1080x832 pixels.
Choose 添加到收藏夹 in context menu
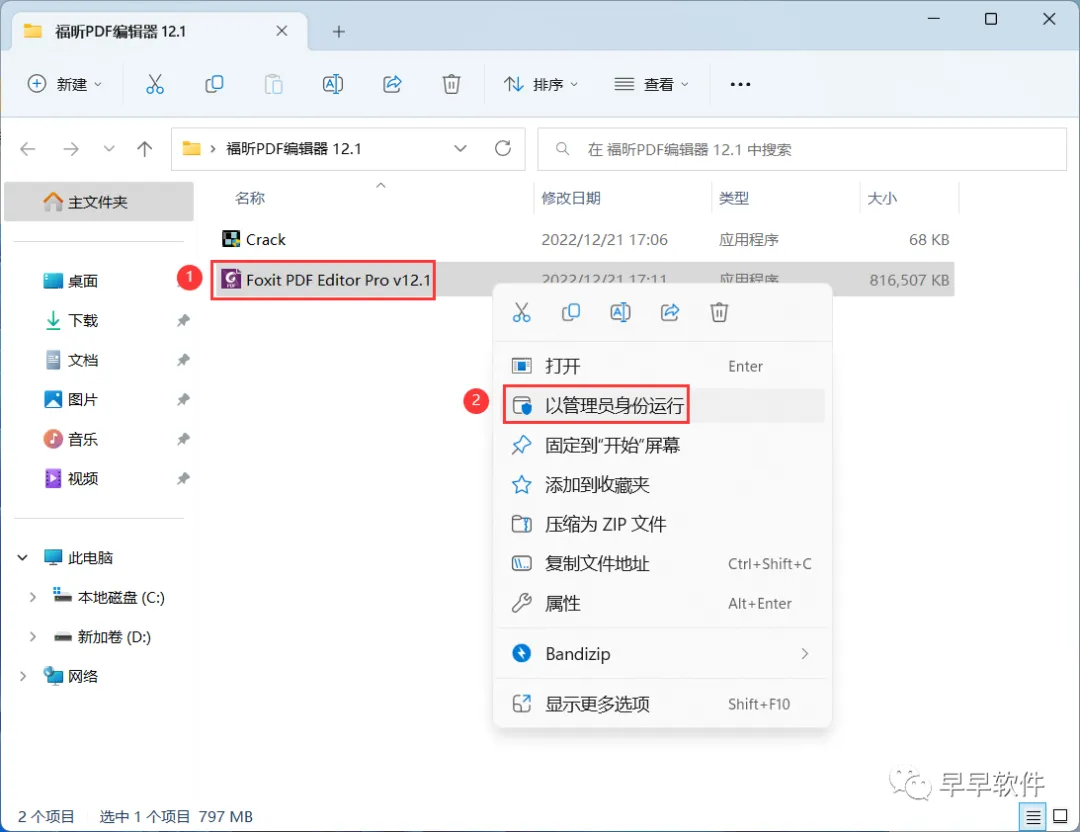[663, 485]
